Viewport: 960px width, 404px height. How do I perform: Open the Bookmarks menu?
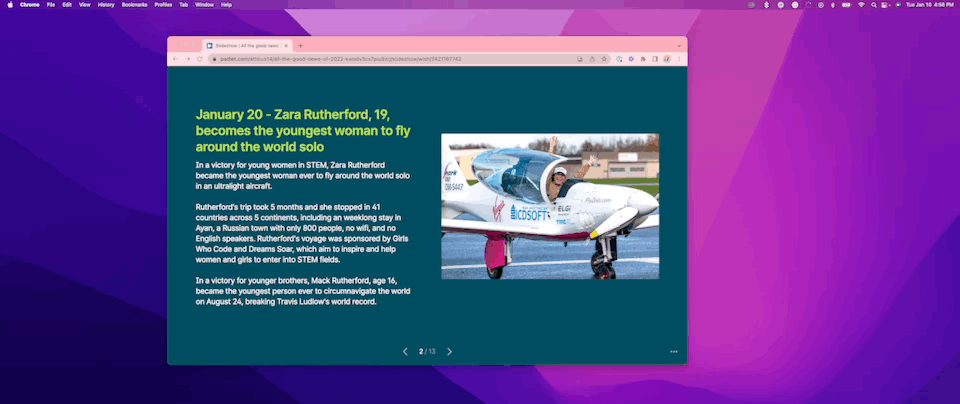click(x=134, y=4)
